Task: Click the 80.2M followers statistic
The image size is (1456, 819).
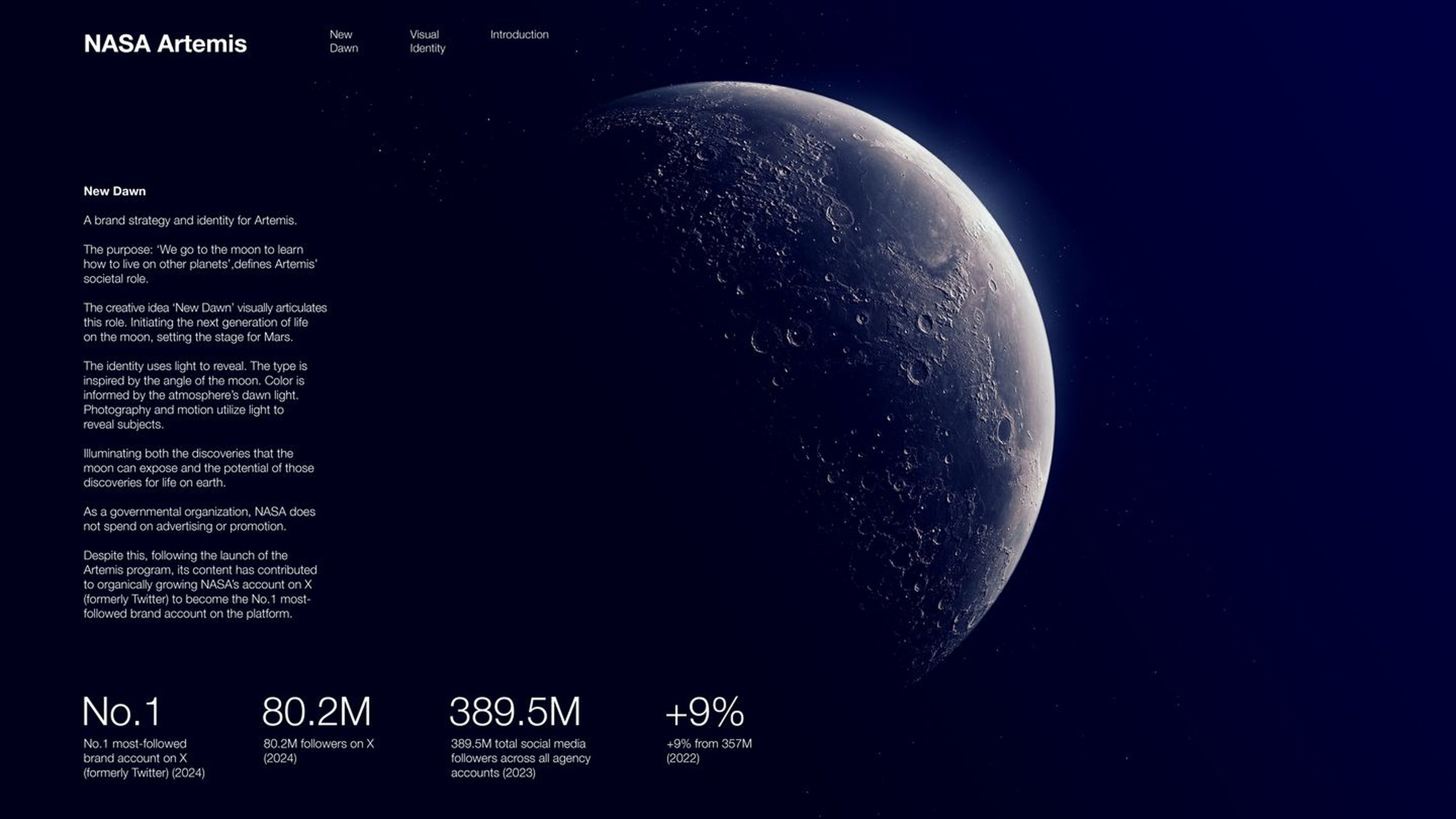Action: click(x=317, y=712)
